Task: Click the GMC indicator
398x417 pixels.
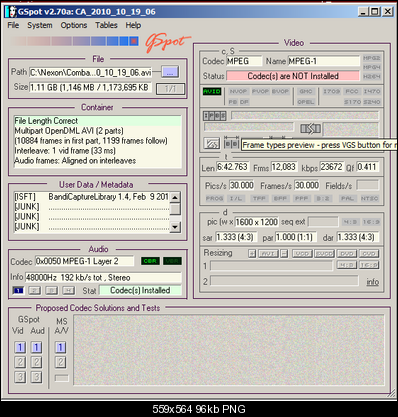Action: click(x=306, y=91)
